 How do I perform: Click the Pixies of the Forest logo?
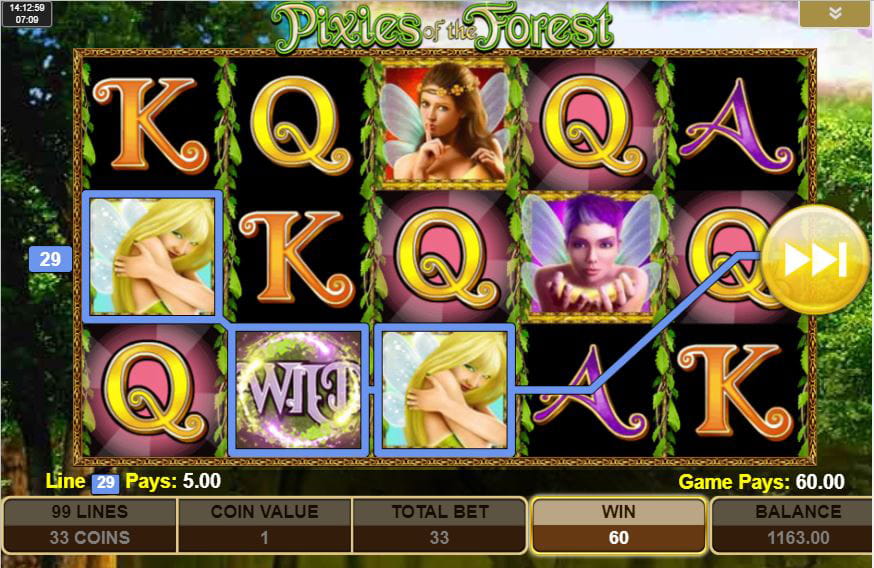444,25
